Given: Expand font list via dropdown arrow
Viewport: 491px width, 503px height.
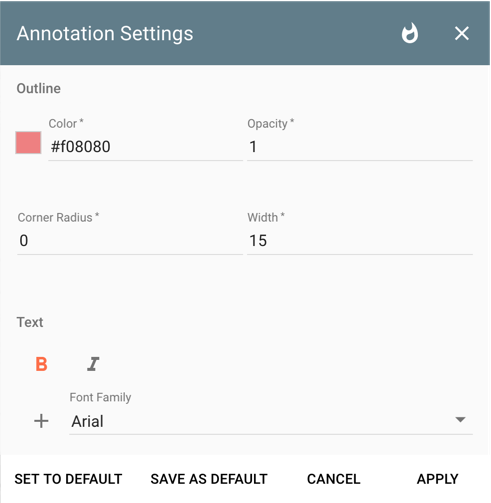Looking at the screenshot, I should tap(460, 420).
